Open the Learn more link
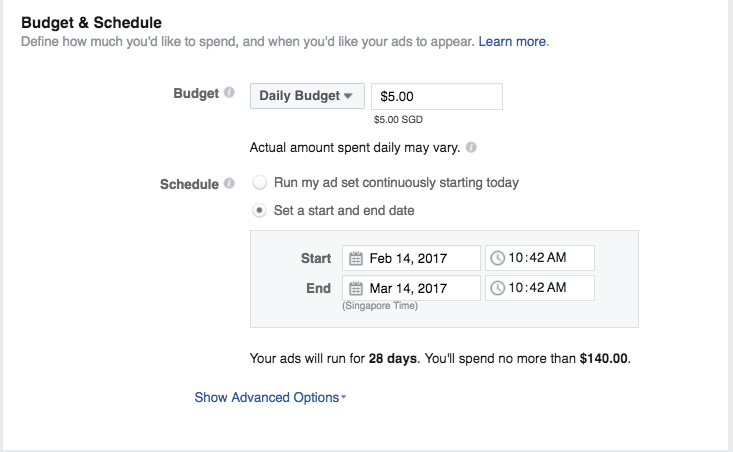Screen dimensions: 733x452 click(x=512, y=42)
